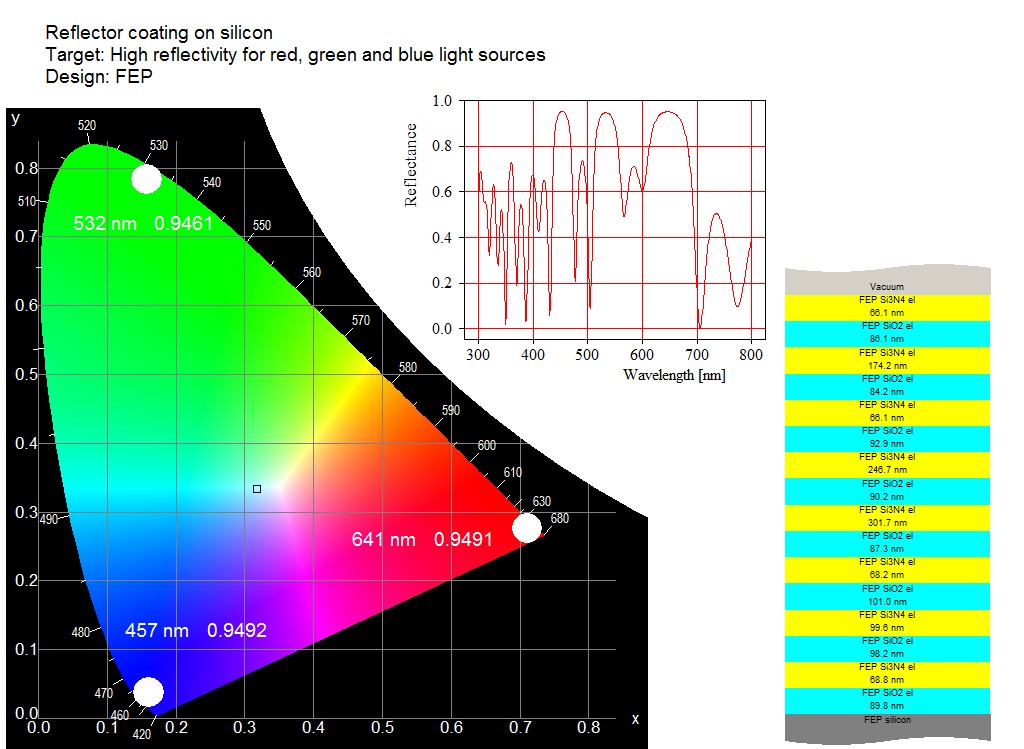Click the 520 wavelength label on the spectral locus

coord(87,125)
